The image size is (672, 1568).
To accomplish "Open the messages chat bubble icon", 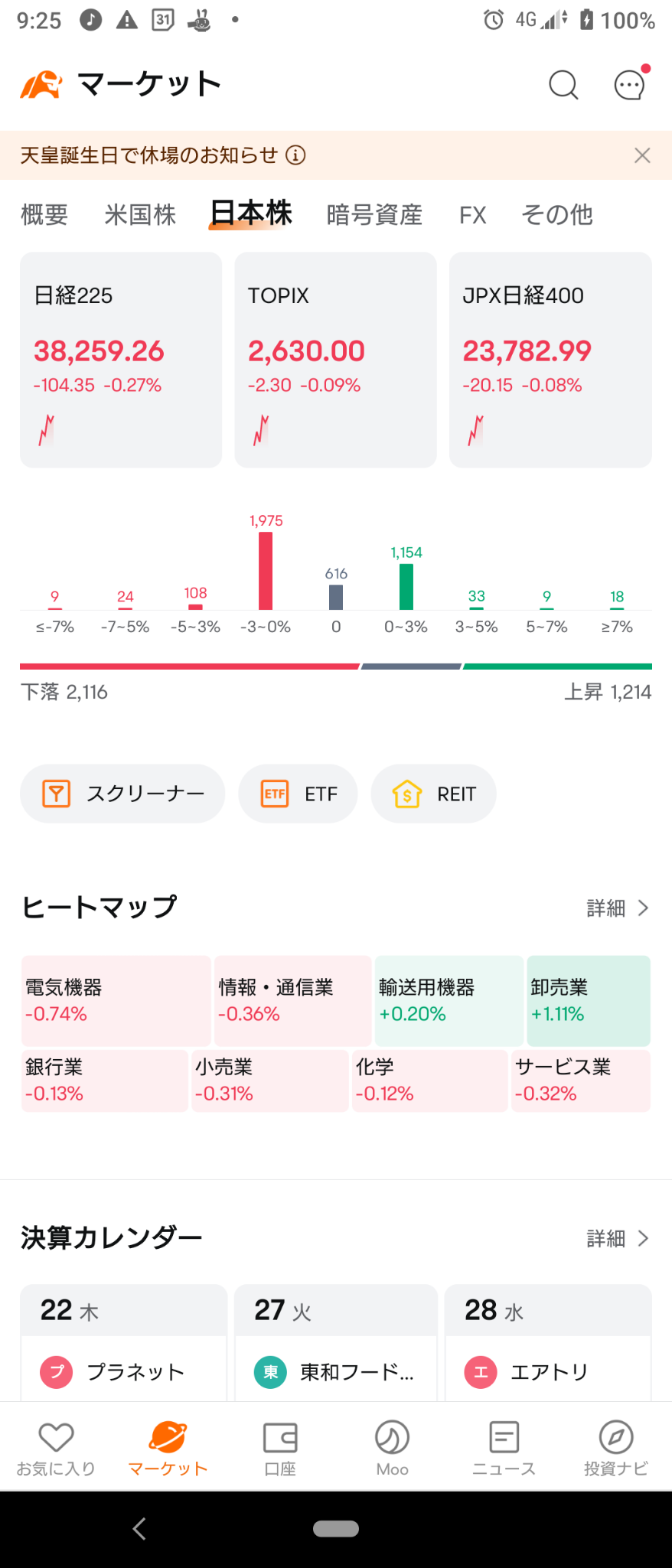I will [x=631, y=84].
